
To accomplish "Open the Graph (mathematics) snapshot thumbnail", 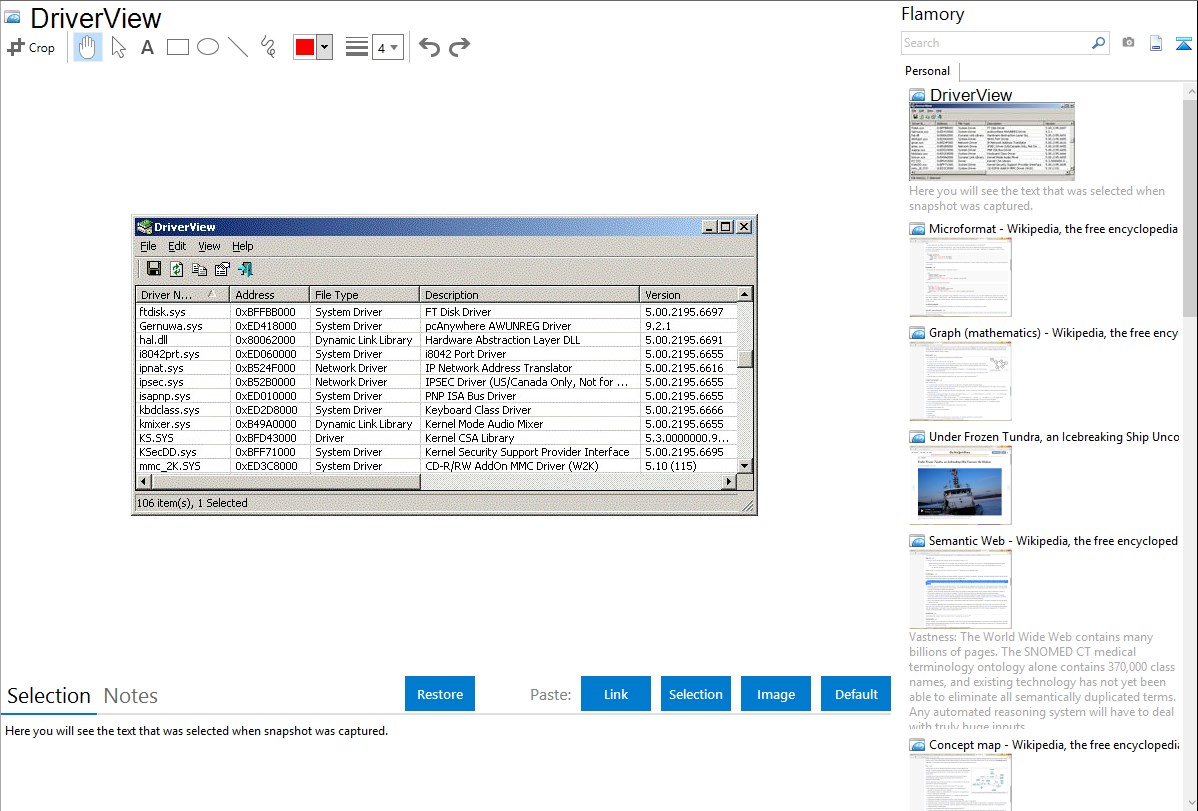I will click(x=960, y=381).
